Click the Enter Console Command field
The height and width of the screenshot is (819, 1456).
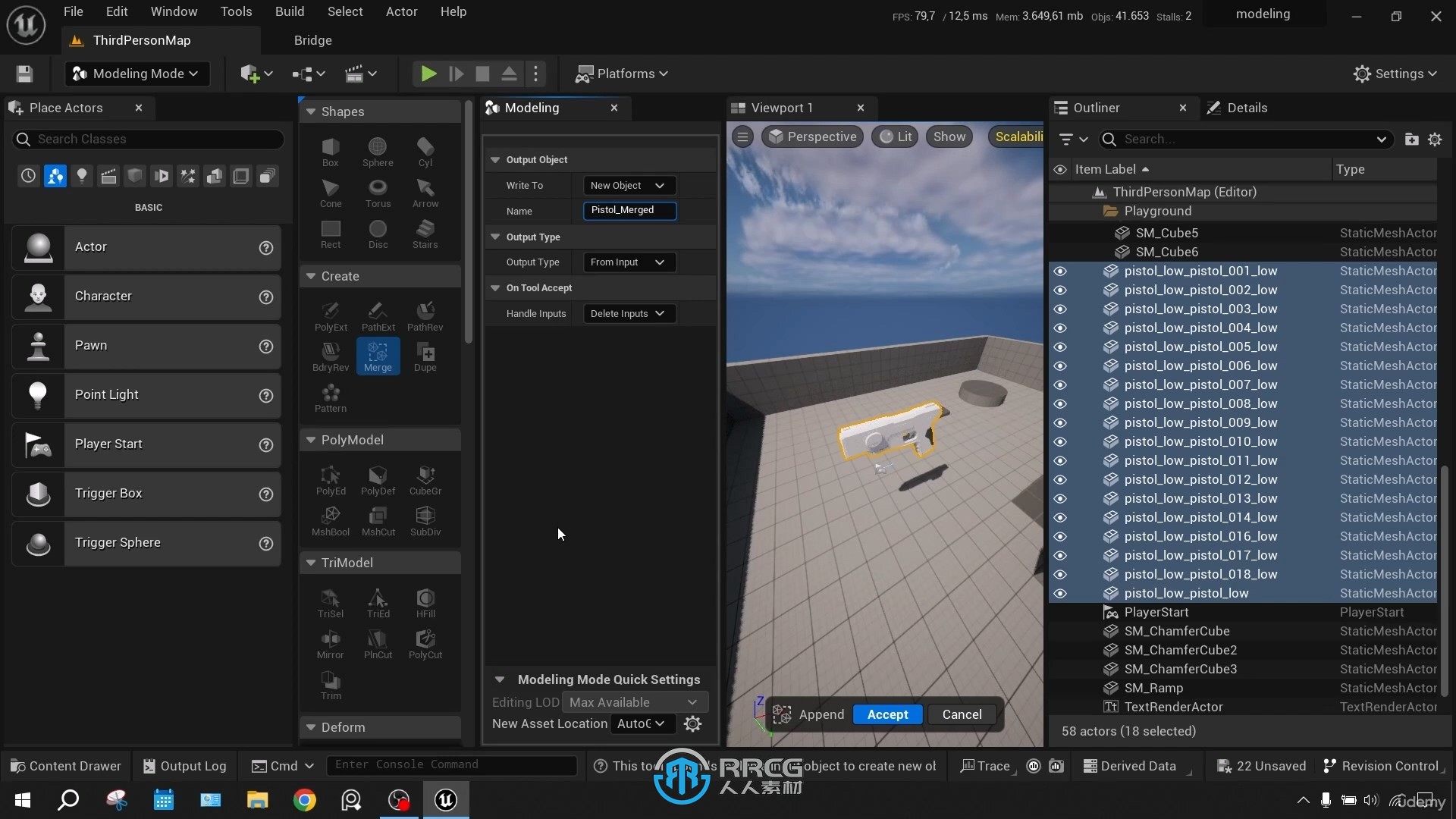pos(452,765)
